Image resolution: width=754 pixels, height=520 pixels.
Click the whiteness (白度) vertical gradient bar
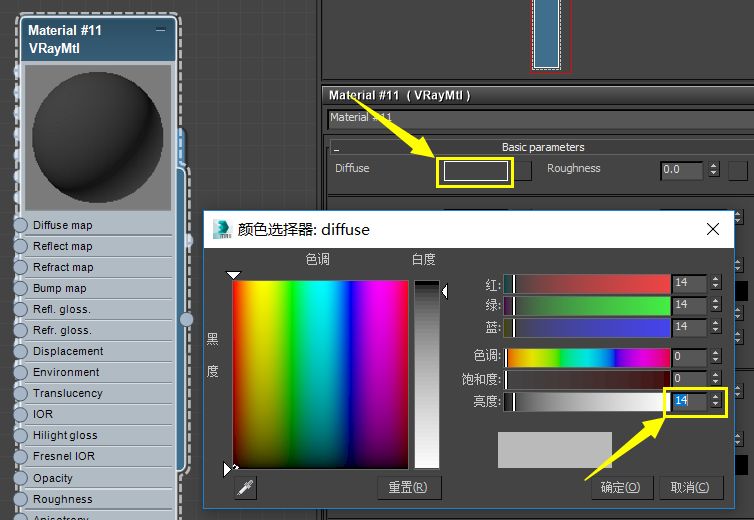(x=427, y=374)
